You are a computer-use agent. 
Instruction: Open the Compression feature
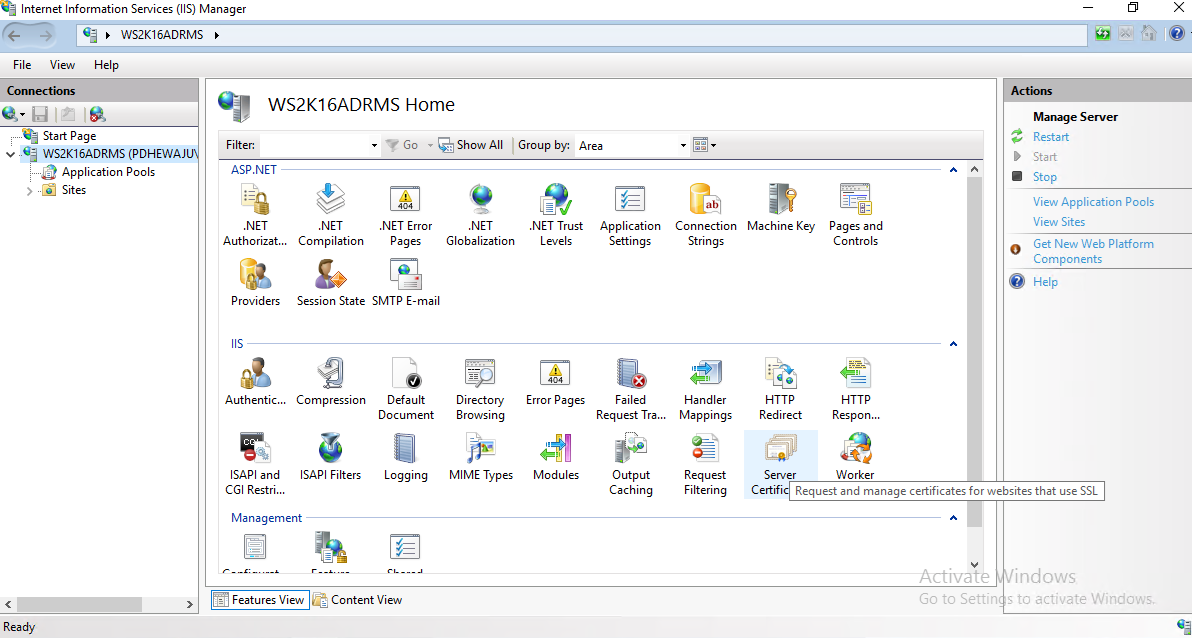coord(331,382)
